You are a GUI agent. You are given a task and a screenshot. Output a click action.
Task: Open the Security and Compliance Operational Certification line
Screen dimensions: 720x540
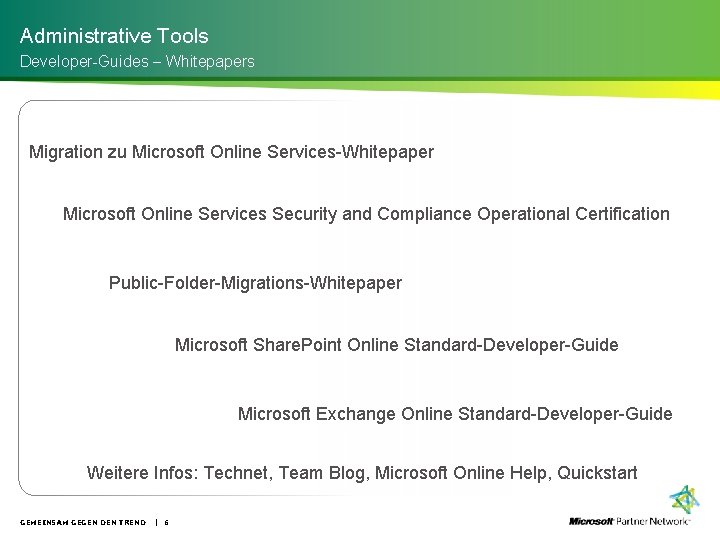[366, 214]
